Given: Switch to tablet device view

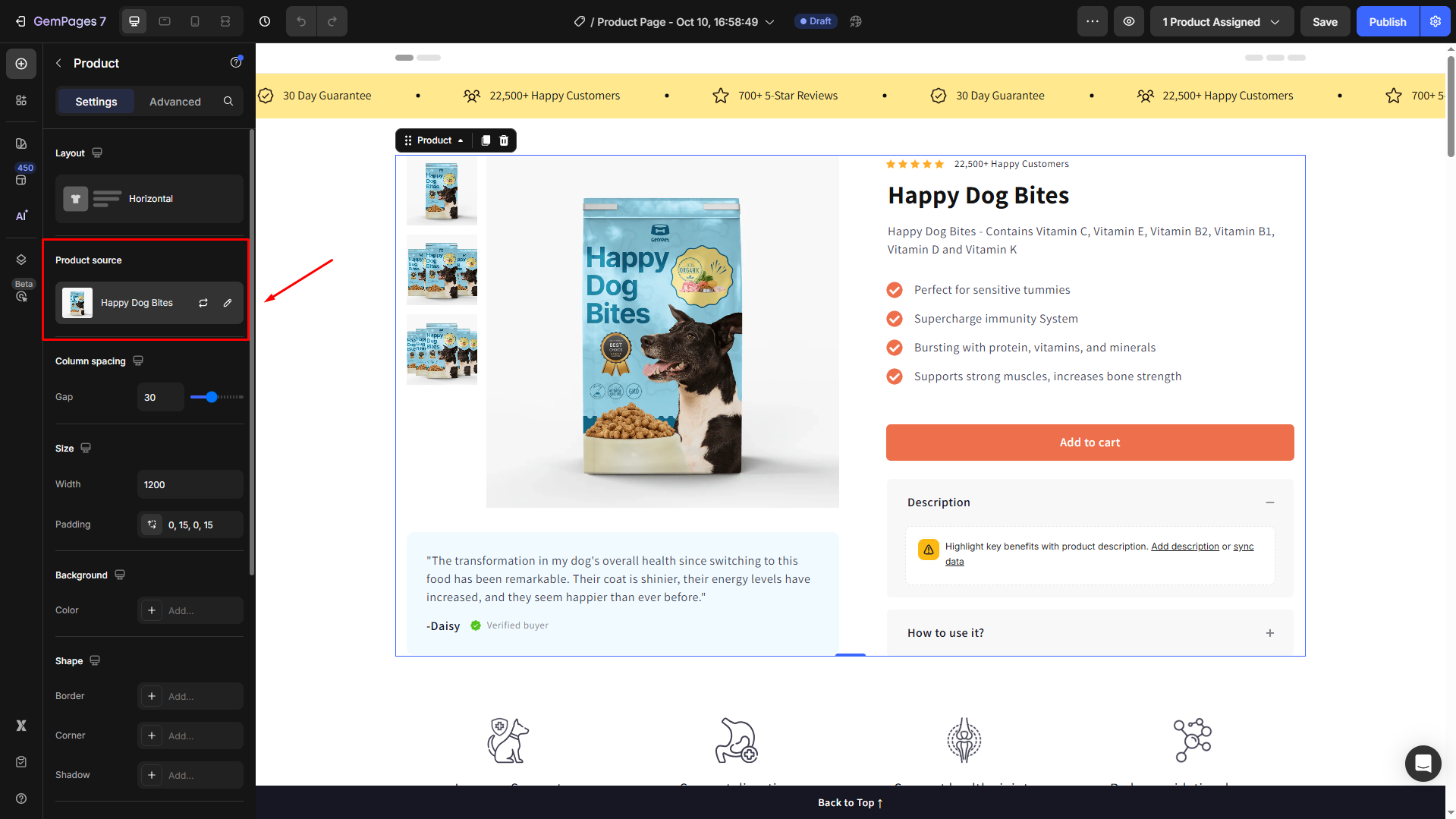Looking at the screenshot, I should coord(165,21).
